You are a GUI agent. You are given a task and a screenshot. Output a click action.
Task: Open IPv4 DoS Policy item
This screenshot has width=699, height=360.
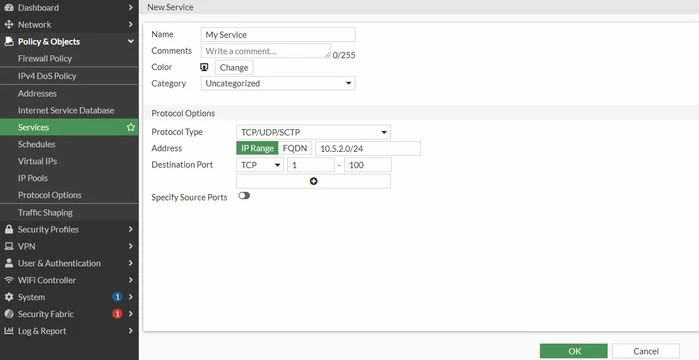tap(69, 76)
